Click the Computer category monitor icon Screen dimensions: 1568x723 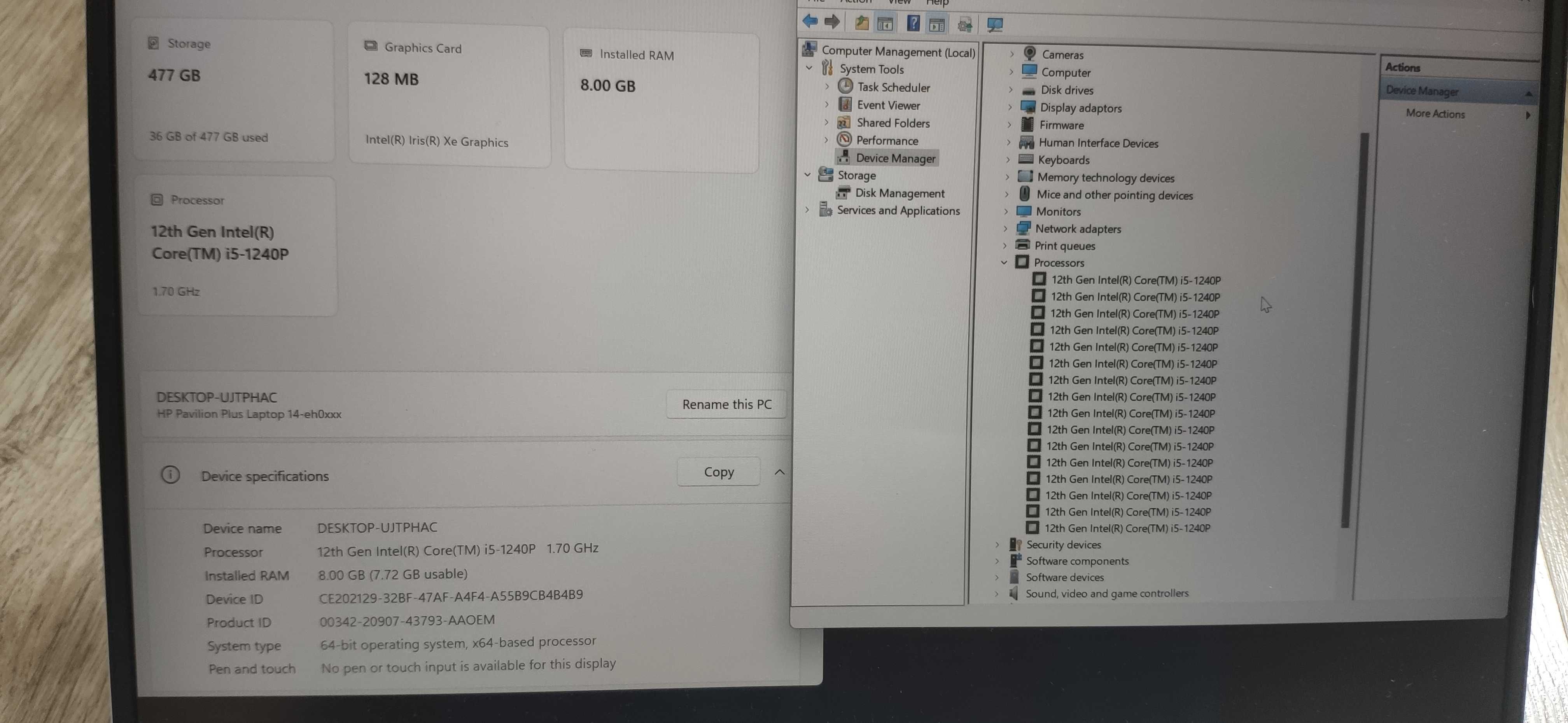coord(1029,71)
